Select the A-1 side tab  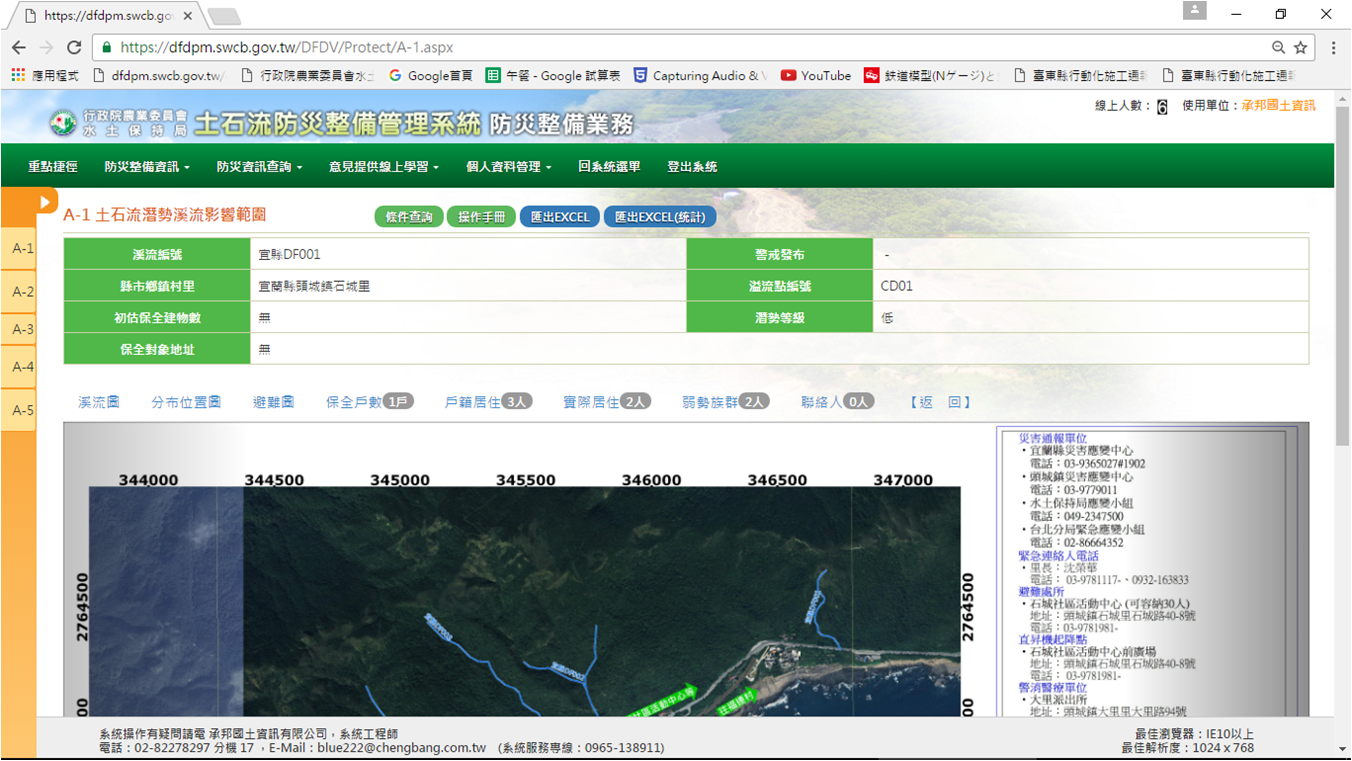click(x=19, y=249)
